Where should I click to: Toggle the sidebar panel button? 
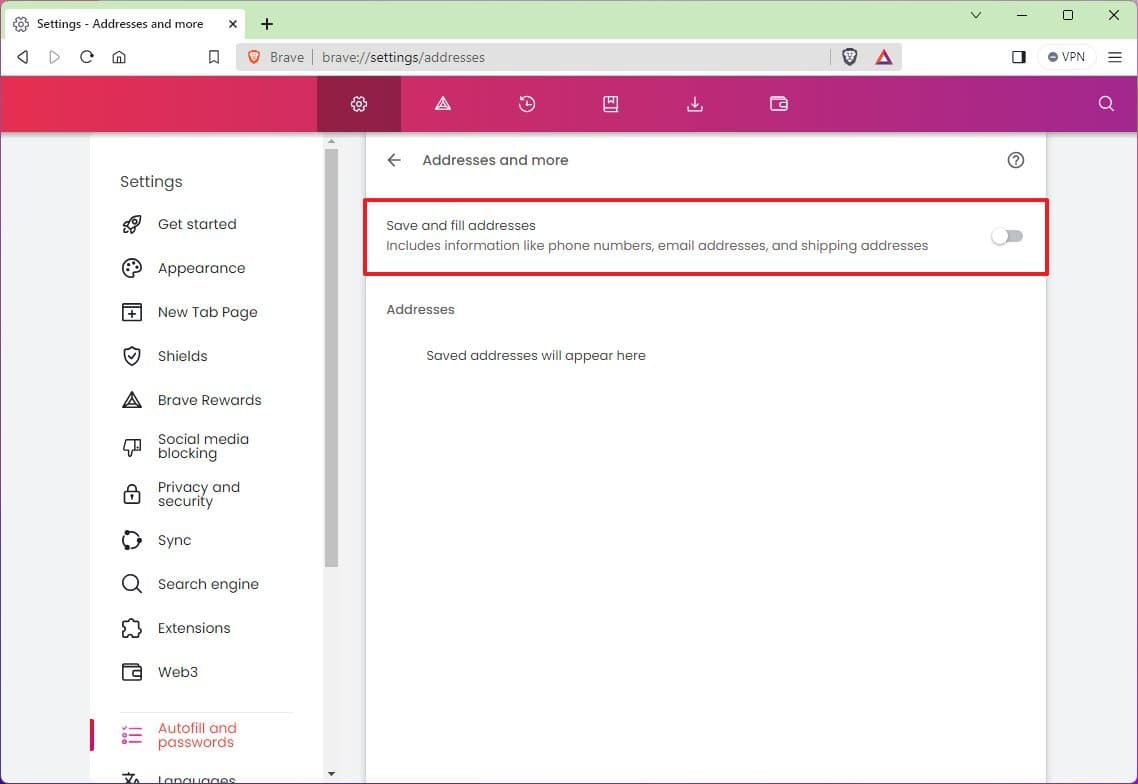pyautogui.click(x=1018, y=57)
